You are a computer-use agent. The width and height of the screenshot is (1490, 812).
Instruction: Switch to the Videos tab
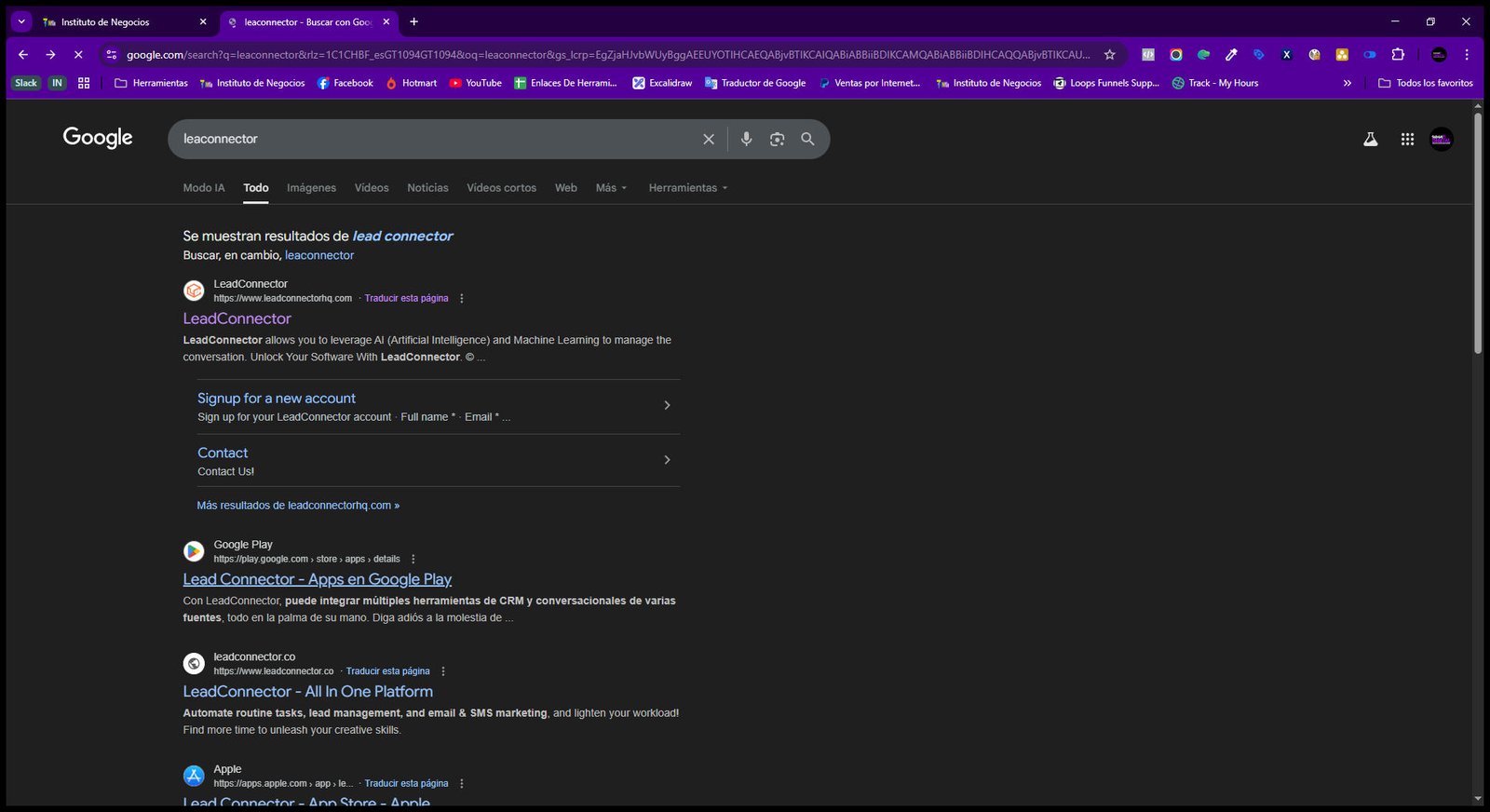[372, 188]
